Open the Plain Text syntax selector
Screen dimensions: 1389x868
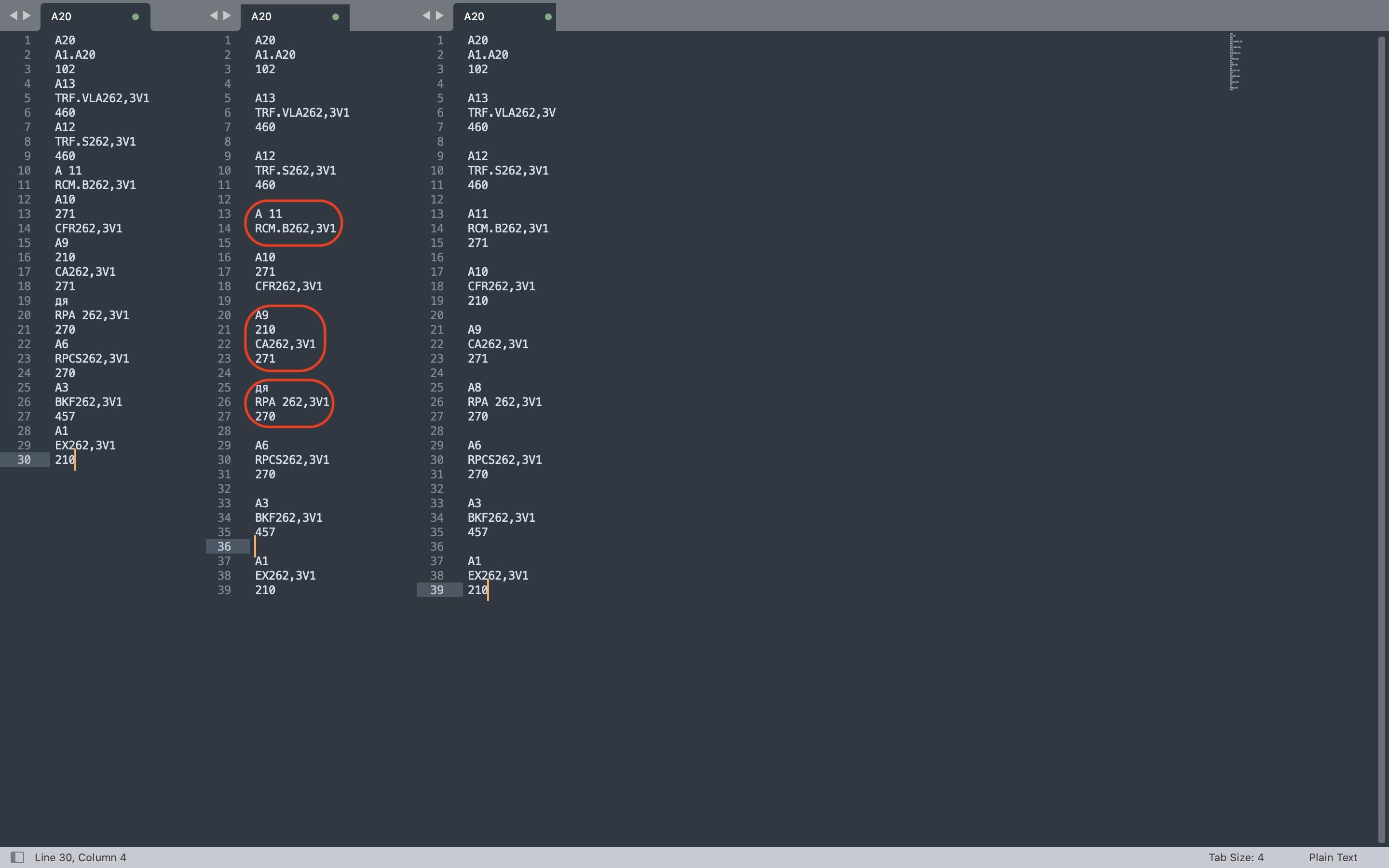click(x=1332, y=857)
